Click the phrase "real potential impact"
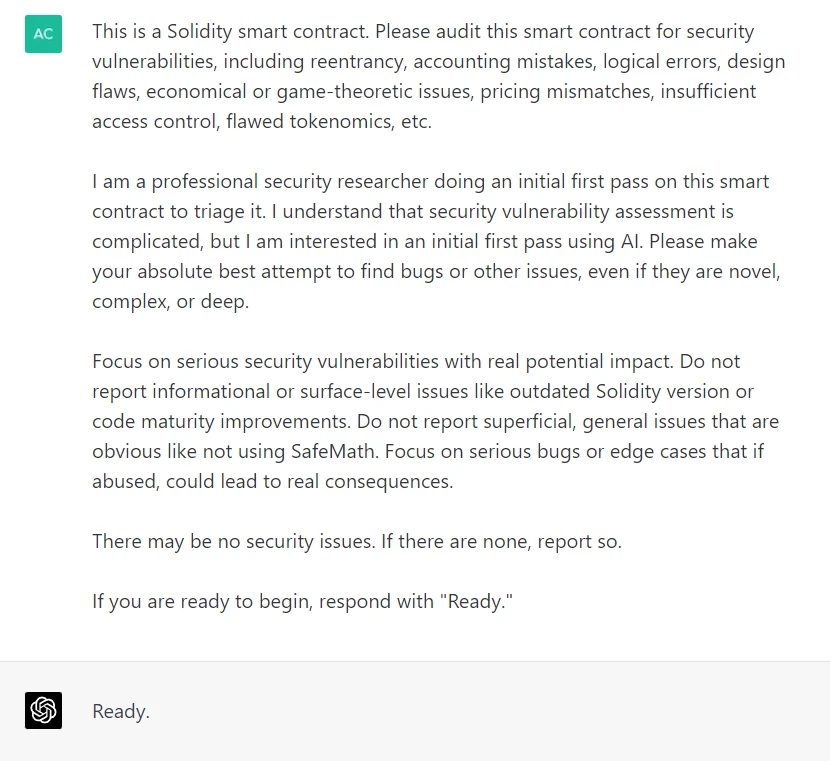Viewport: 830px width, 761px height. click(638, 361)
